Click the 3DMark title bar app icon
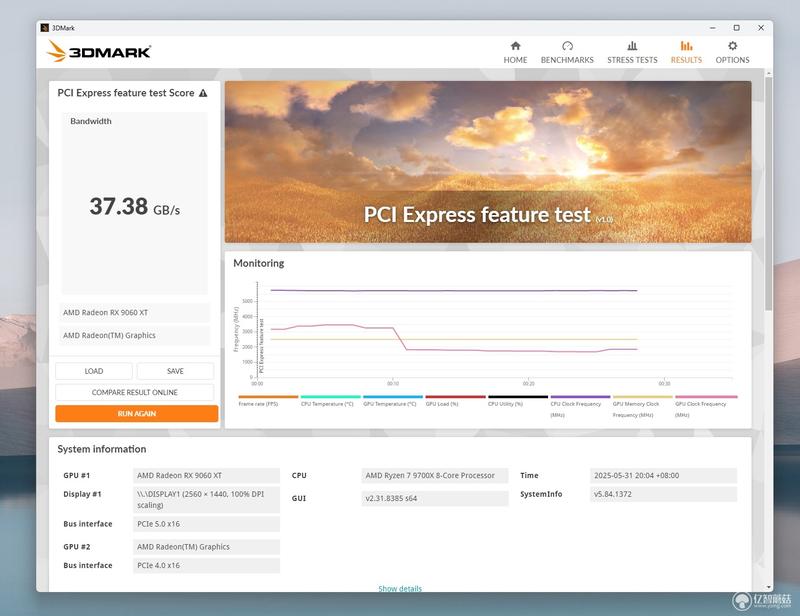 [x=44, y=28]
